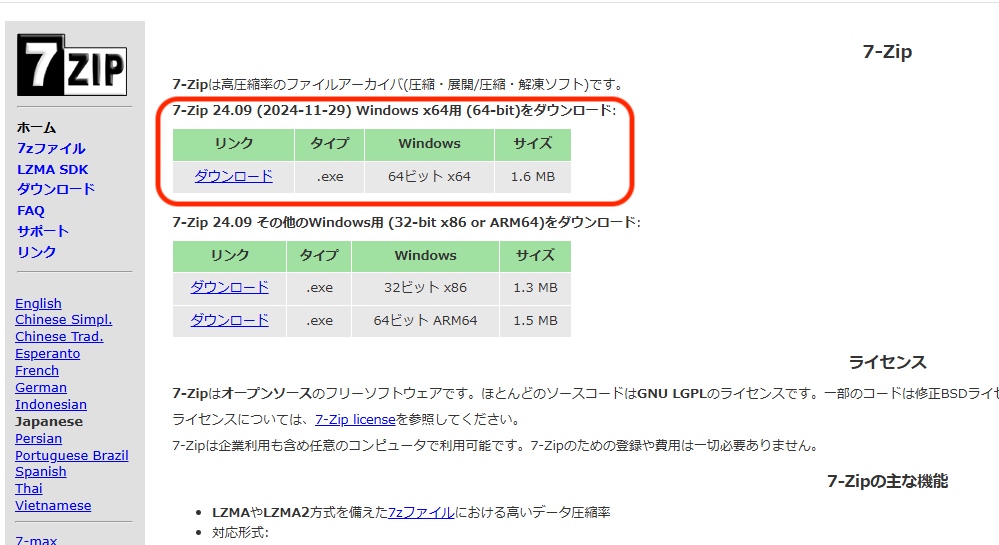Viewport: 999px width, 545px height.
Task: Click the 7-Zip page title heading
Action: [x=887, y=52]
